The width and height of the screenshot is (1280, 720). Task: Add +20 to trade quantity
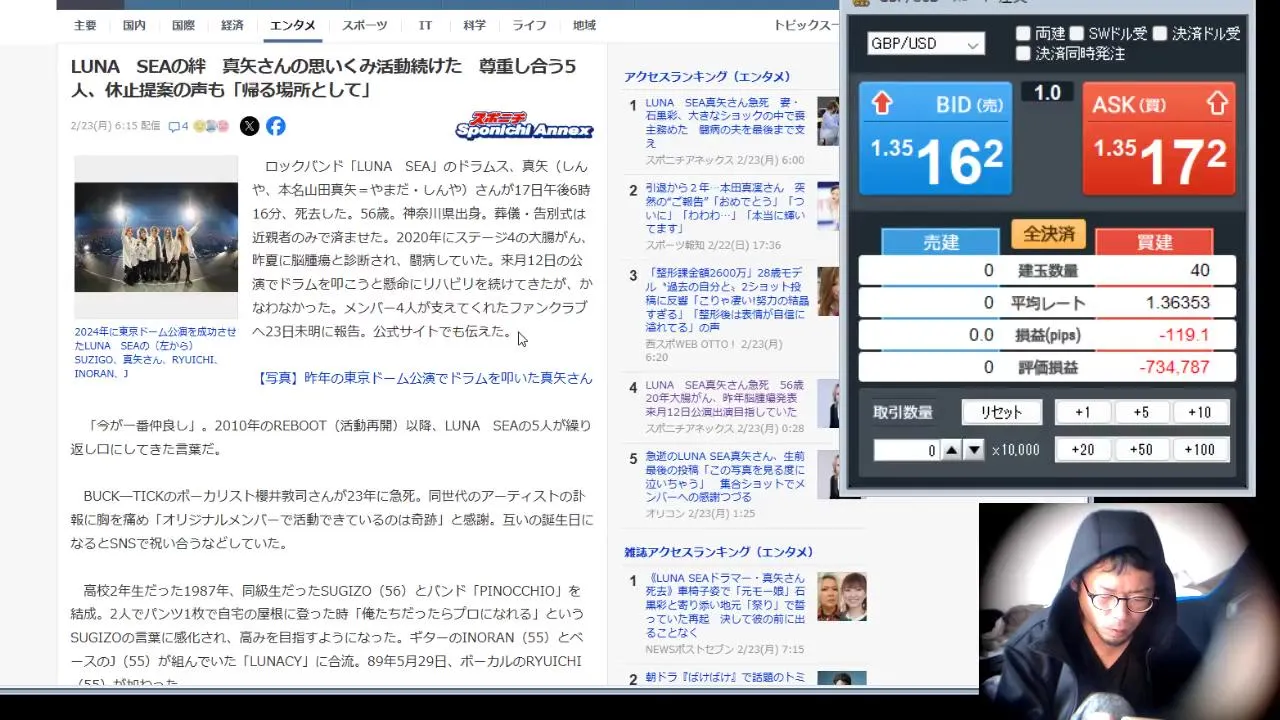click(x=1083, y=450)
